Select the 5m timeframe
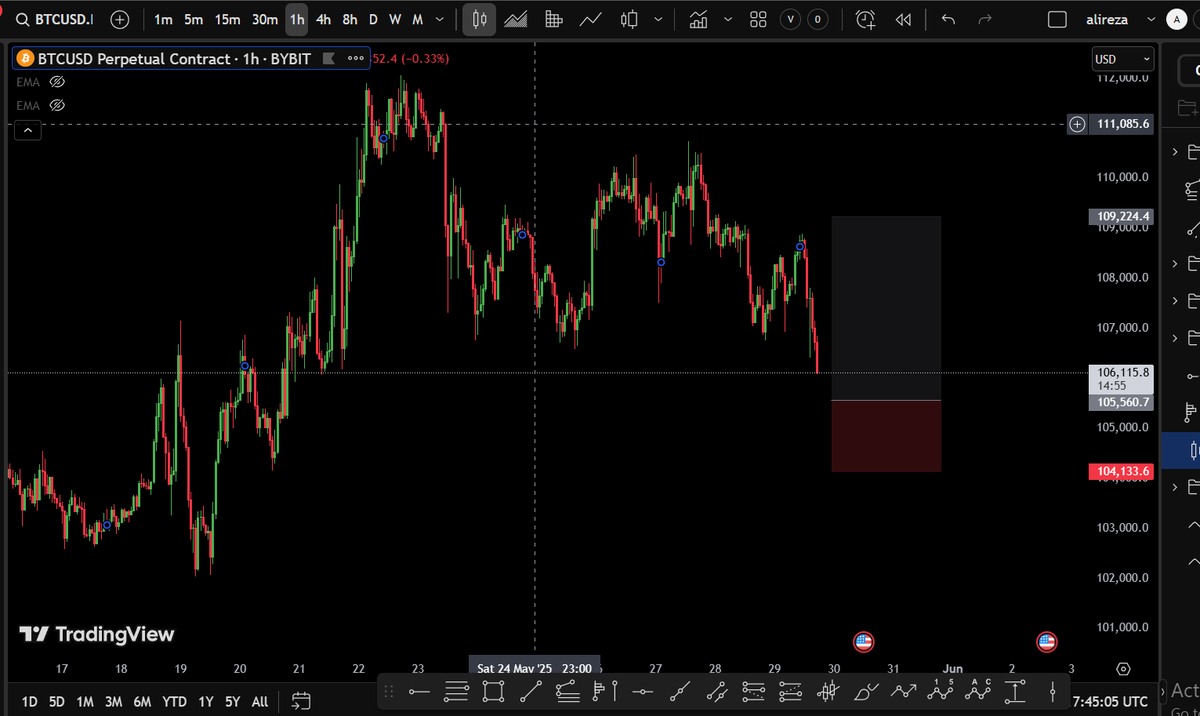Screen dimensions: 1200x716 193,20
